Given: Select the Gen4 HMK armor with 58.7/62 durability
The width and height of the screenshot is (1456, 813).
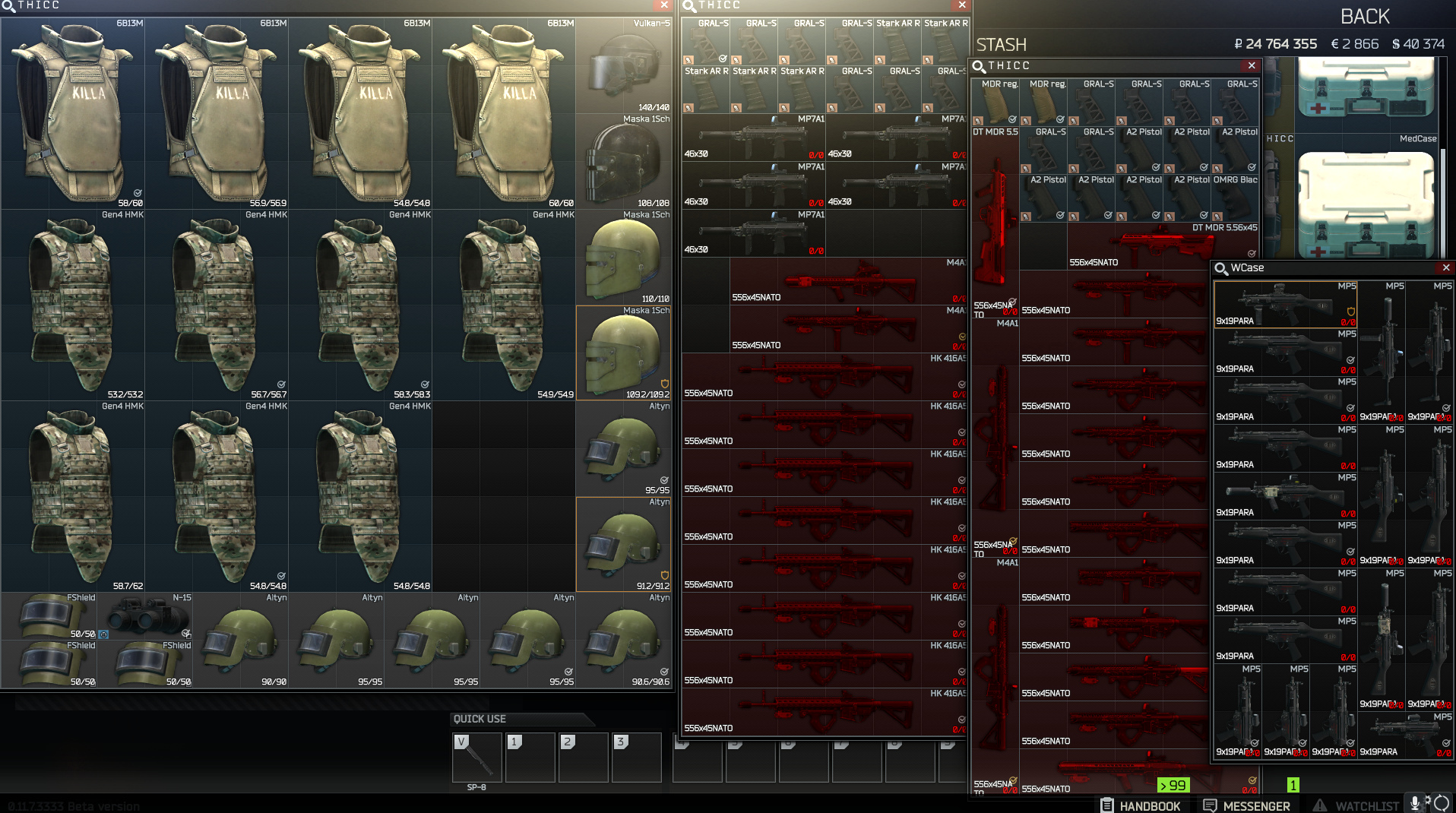Looking at the screenshot, I should 73,497.
